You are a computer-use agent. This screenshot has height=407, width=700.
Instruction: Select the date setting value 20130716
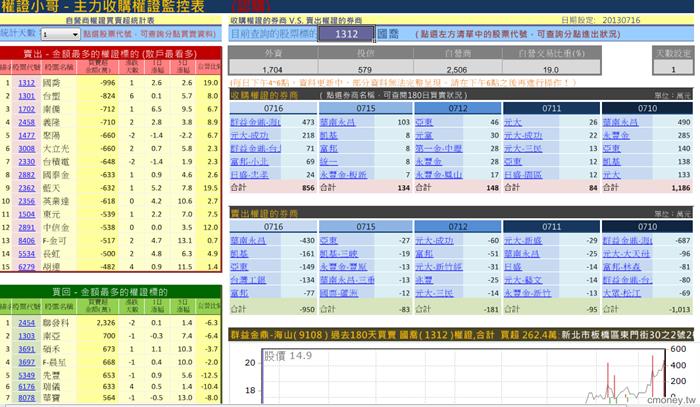point(621,20)
